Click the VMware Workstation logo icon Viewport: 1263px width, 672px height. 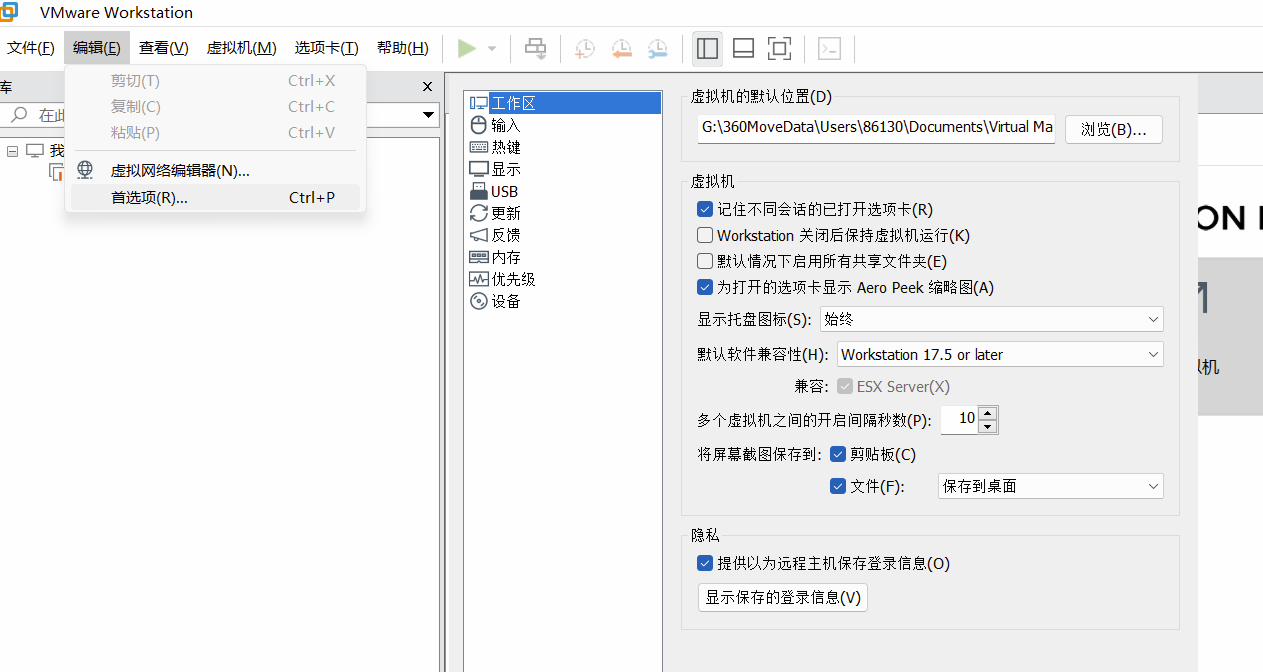pyautogui.click(x=9, y=12)
